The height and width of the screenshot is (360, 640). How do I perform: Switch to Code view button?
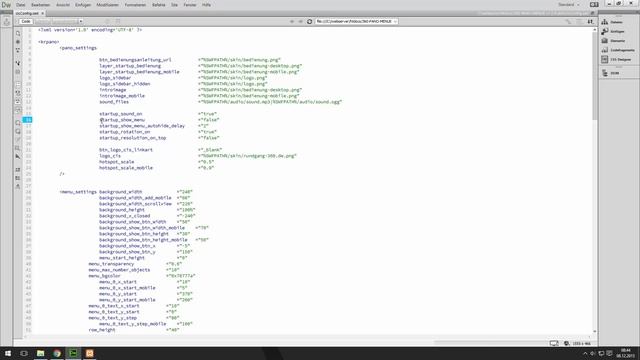pos(26,21)
